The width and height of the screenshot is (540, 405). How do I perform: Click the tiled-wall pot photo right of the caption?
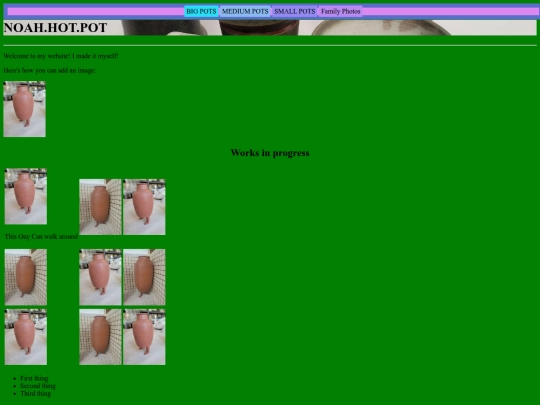point(100,207)
